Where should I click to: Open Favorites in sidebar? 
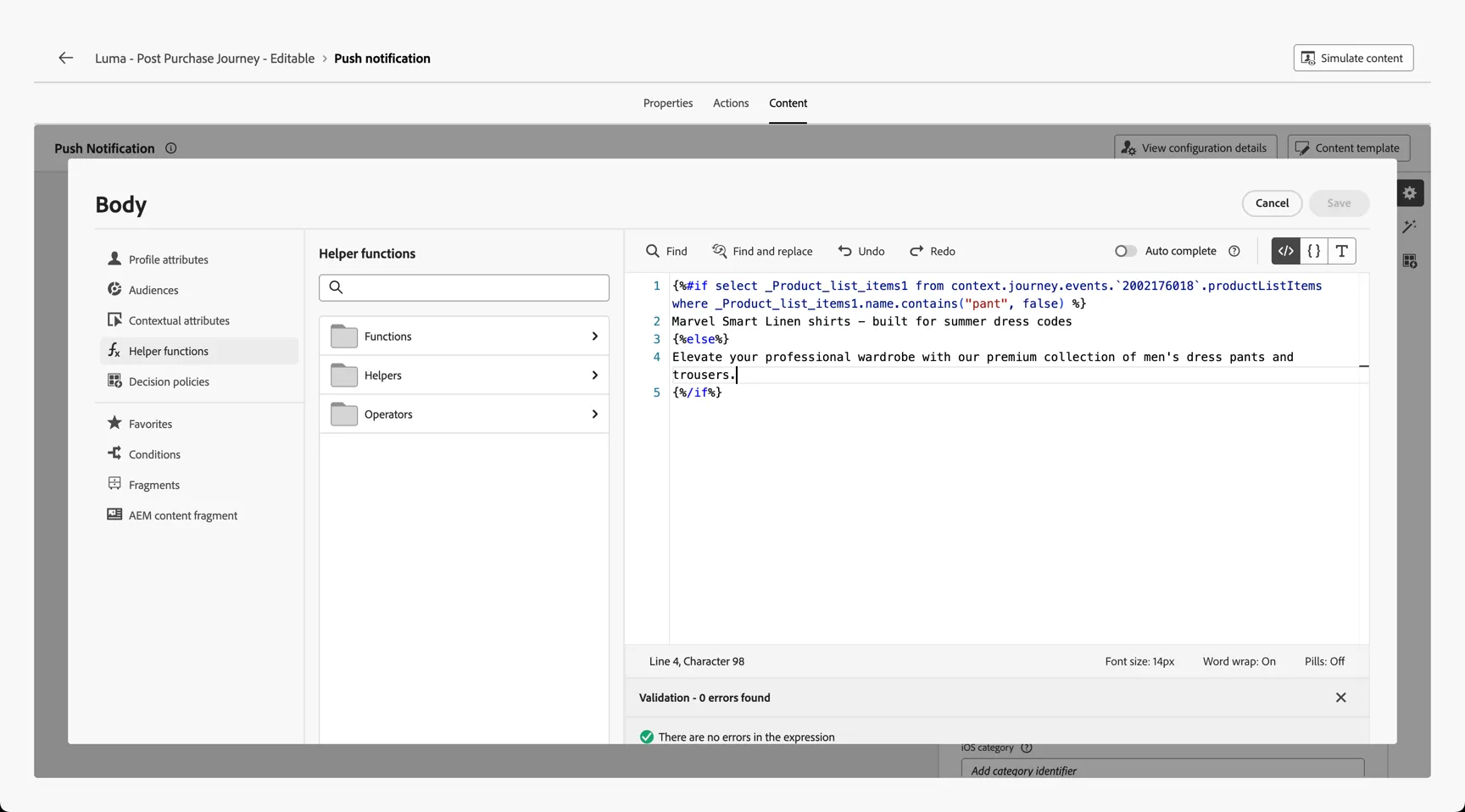click(199, 424)
